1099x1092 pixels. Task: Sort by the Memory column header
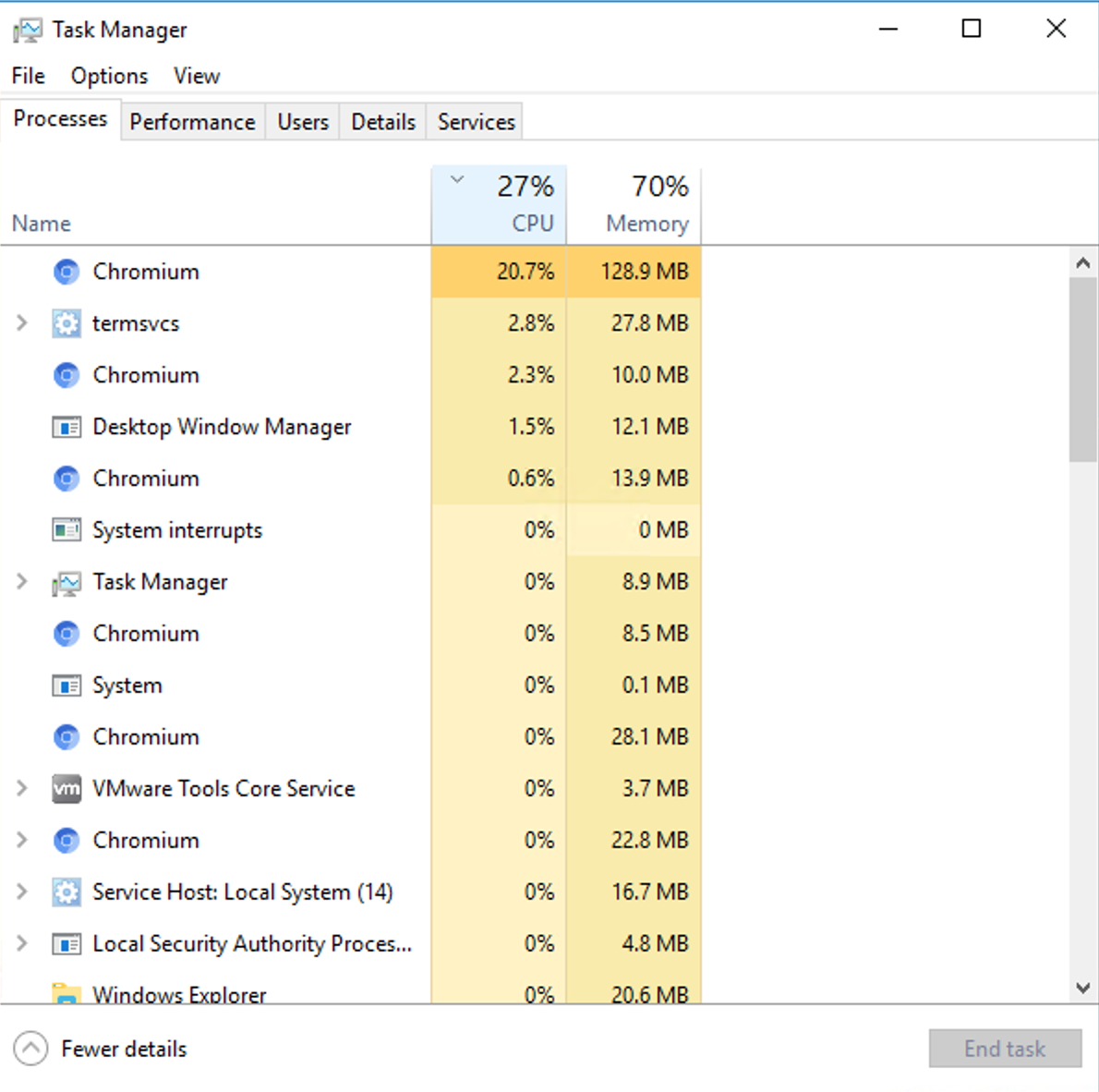click(x=634, y=205)
